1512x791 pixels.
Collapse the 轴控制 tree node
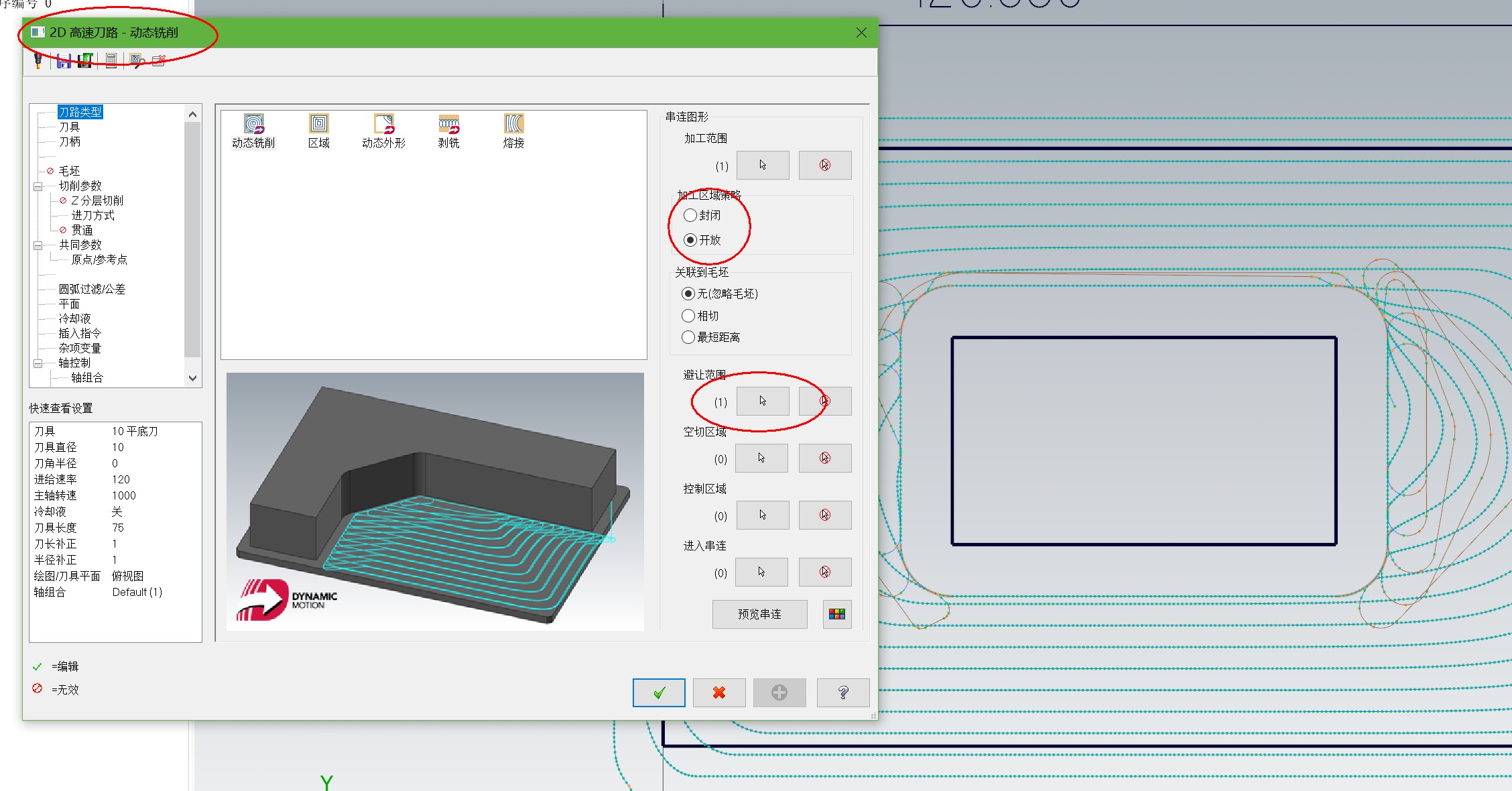click(38, 363)
